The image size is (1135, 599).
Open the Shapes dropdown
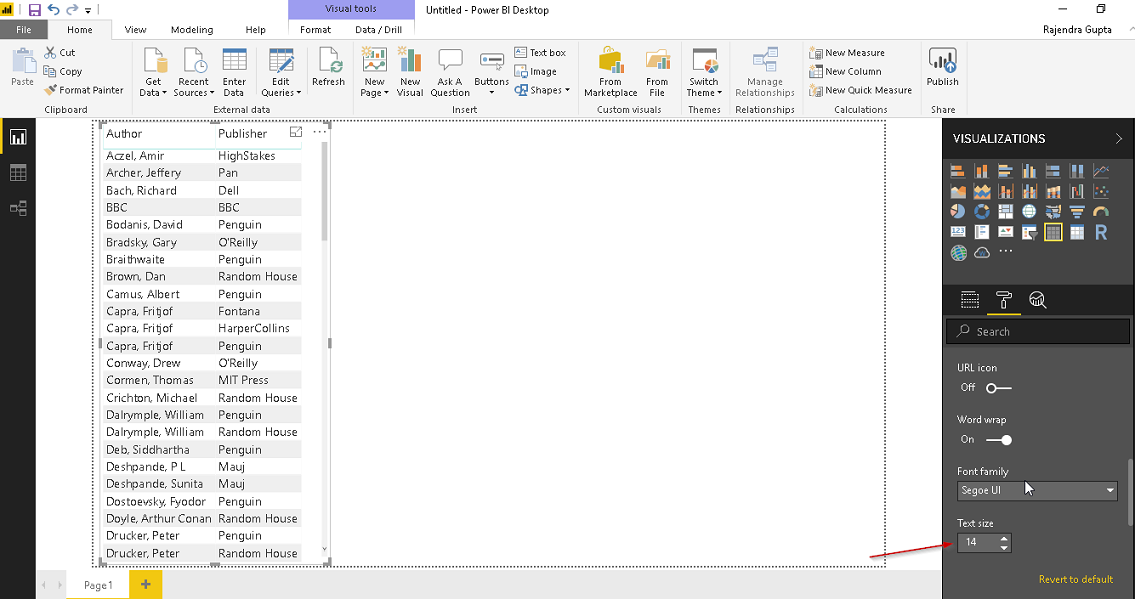click(541, 90)
